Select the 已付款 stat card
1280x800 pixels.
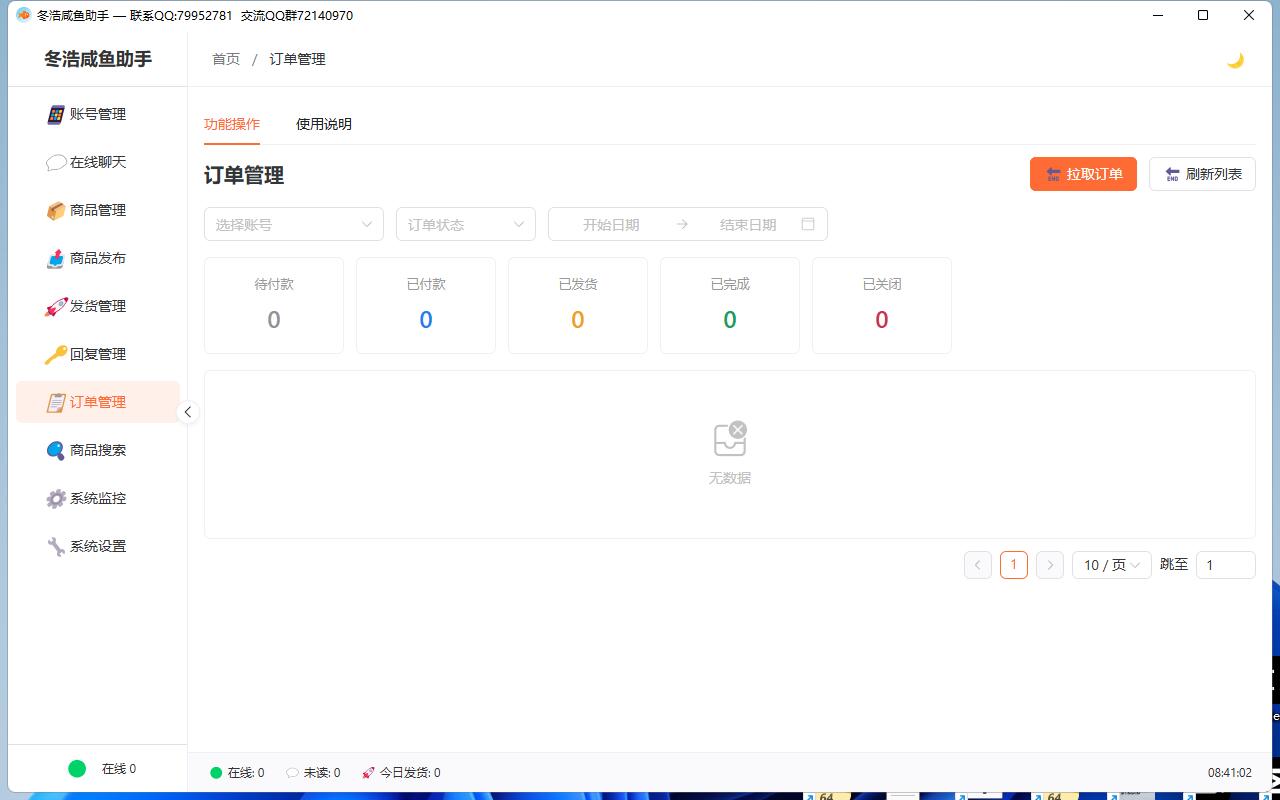[x=426, y=306]
